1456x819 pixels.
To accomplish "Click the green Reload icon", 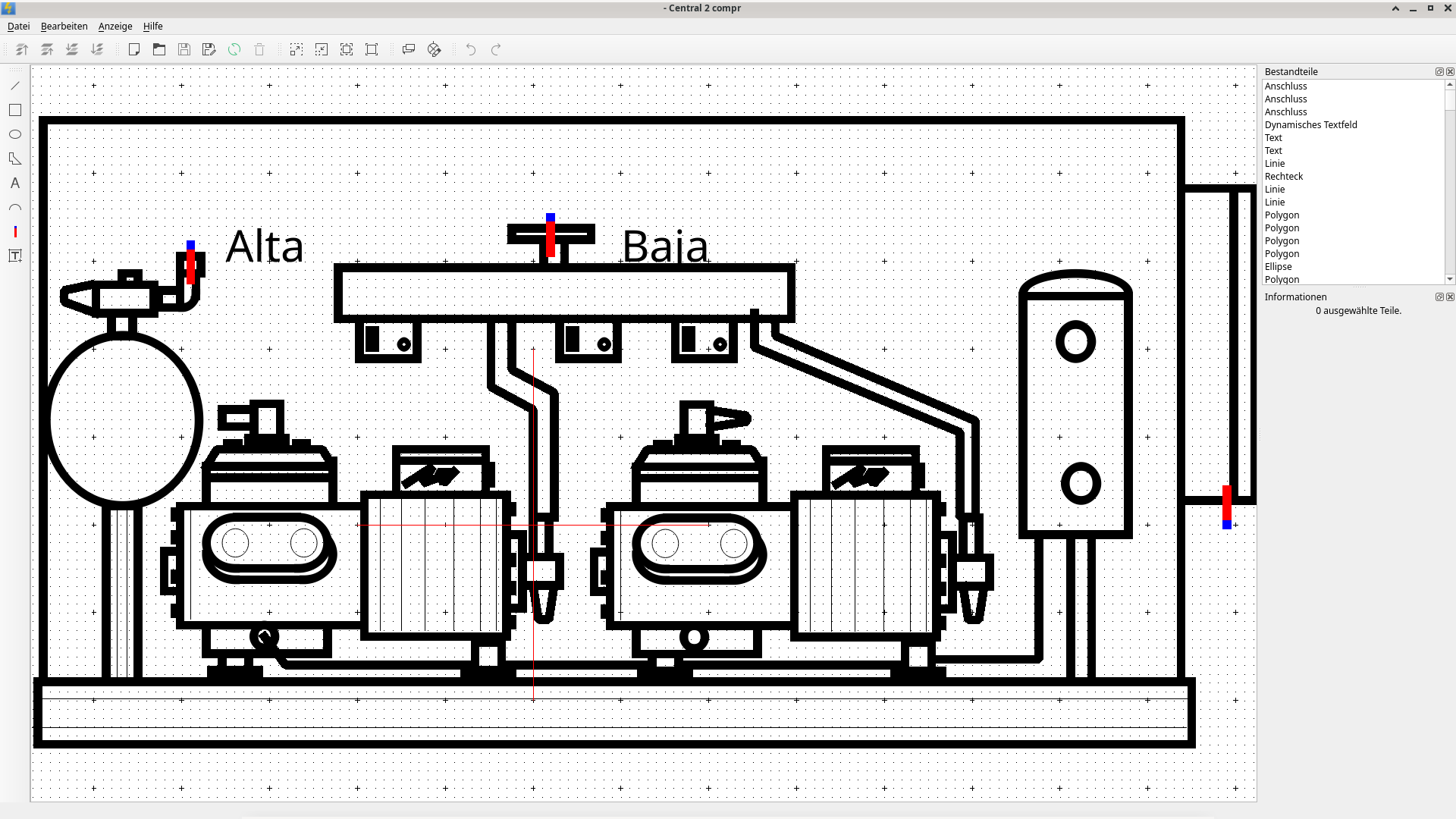I will click(x=234, y=49).
